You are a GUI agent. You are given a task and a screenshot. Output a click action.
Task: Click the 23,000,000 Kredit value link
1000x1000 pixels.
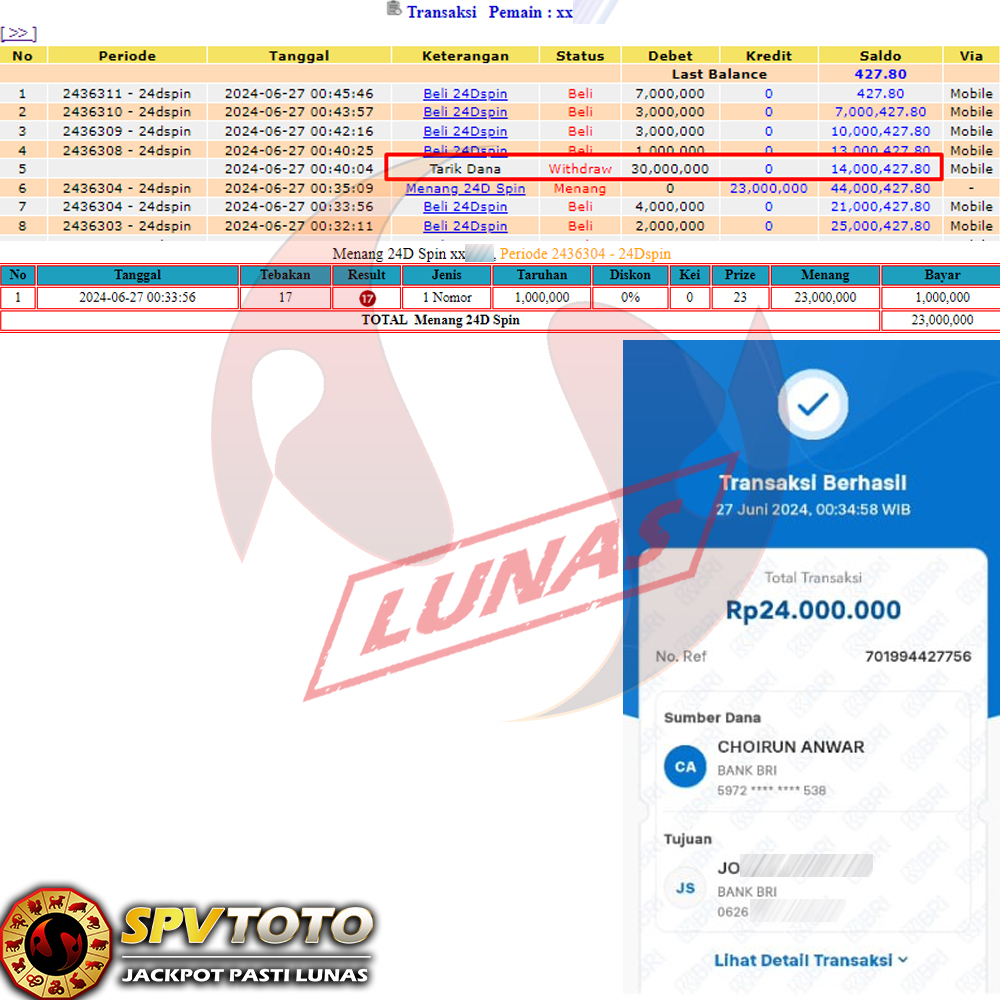768,188
